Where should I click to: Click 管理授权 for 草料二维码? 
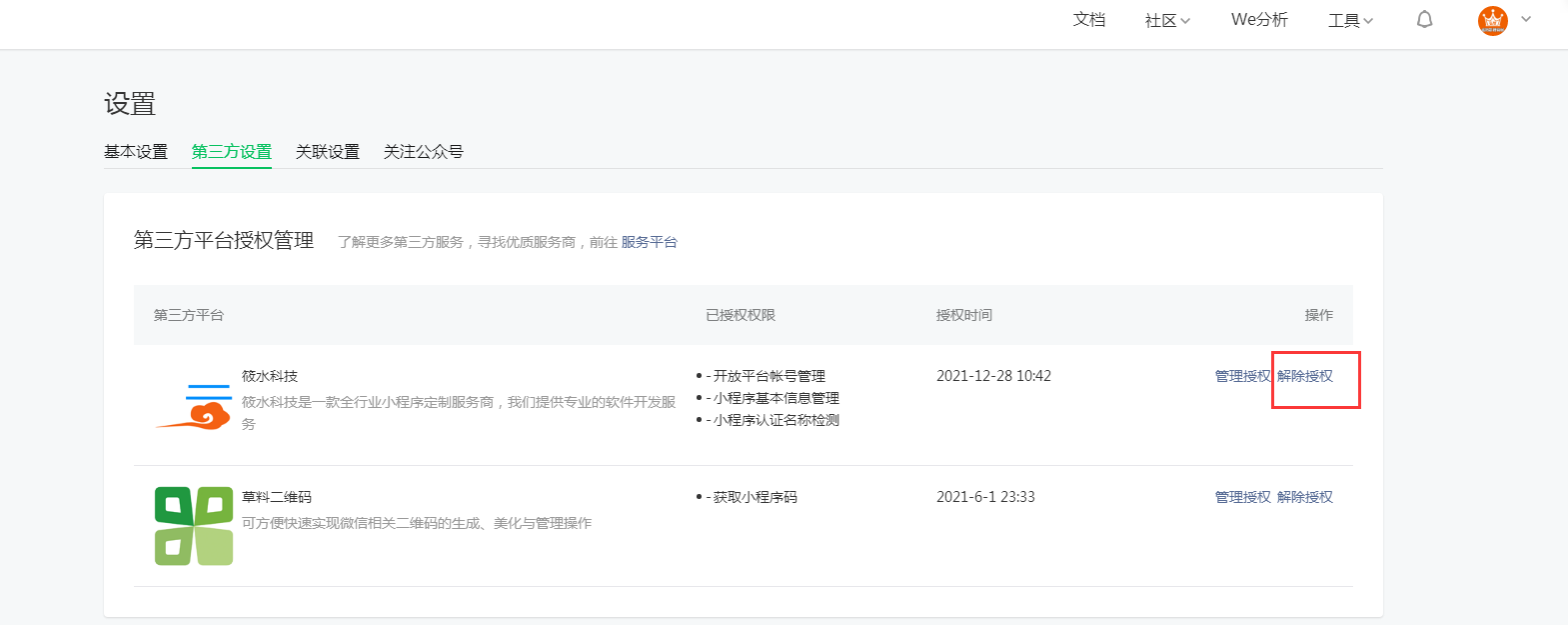tap(1242, 497)
